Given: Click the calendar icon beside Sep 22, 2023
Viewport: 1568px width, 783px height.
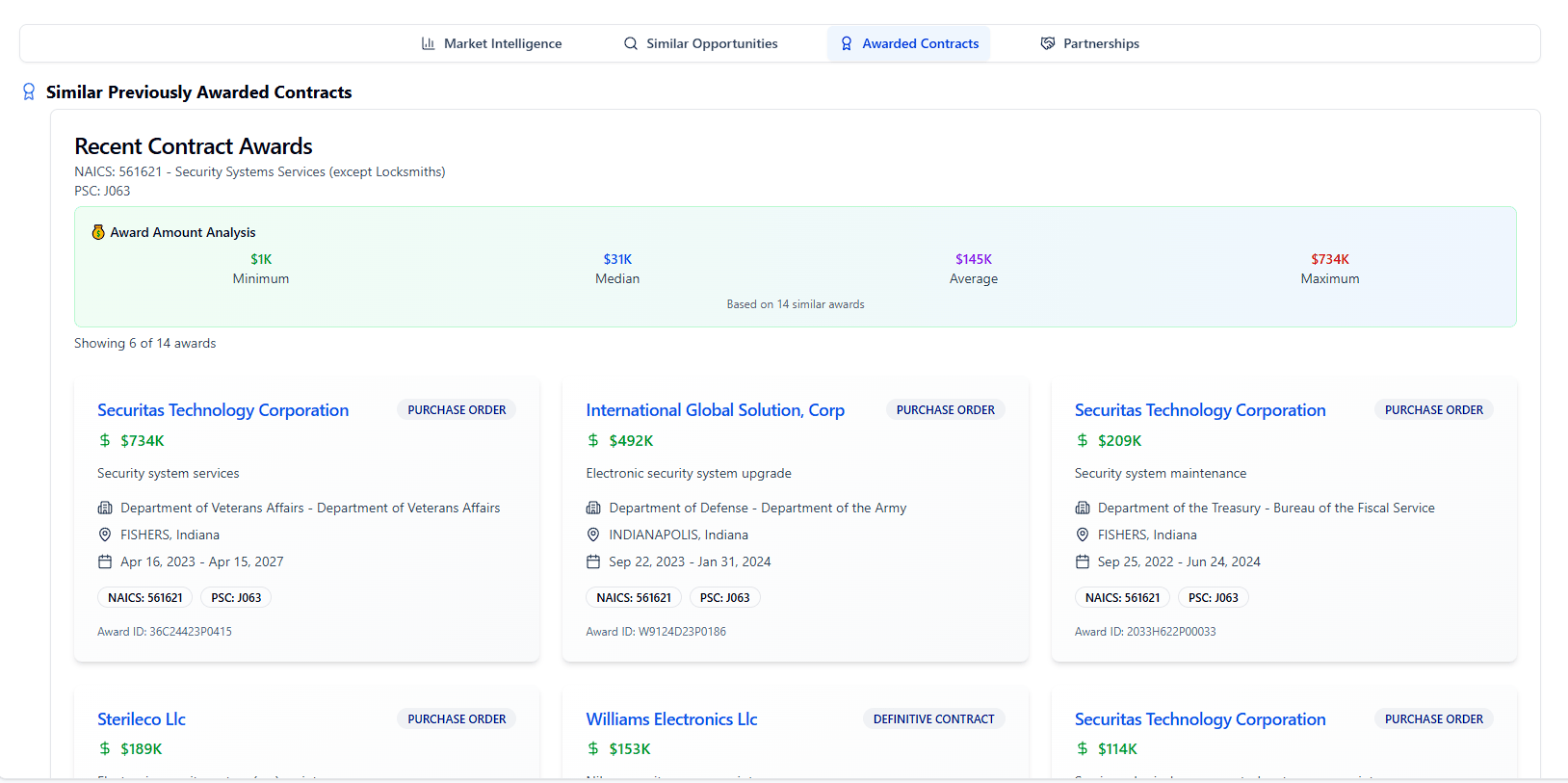Looking at the screenshot, I should 593,561.
